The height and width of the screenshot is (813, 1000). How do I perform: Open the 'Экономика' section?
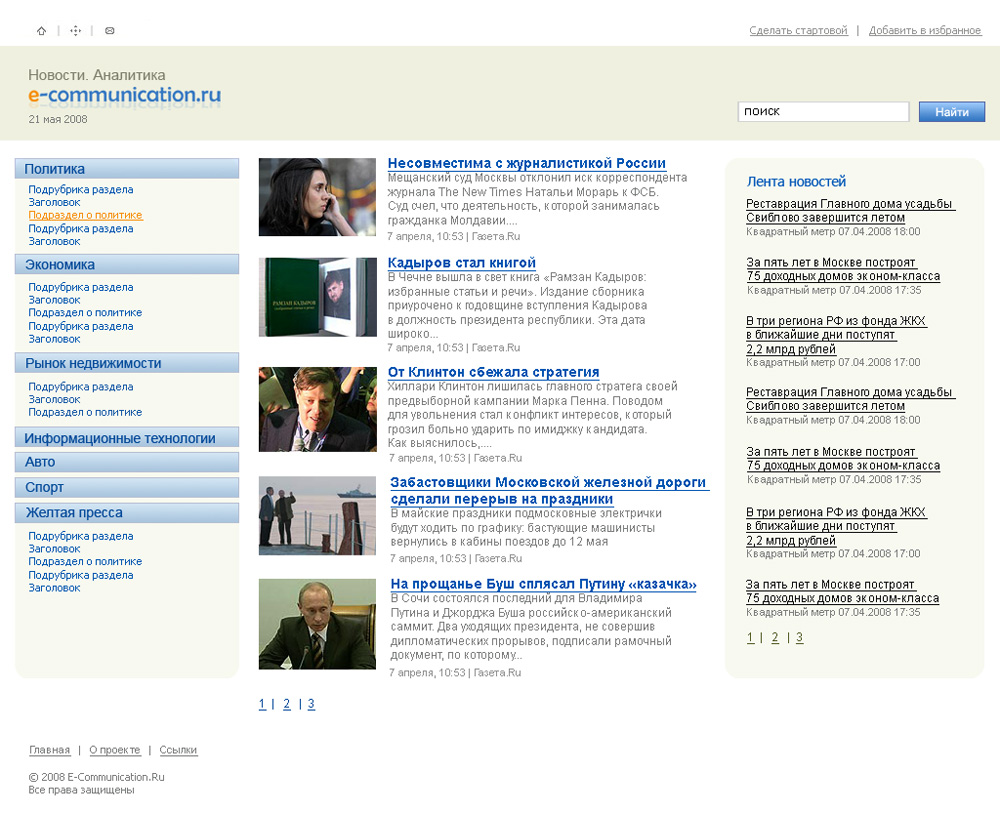click(127, 264)
